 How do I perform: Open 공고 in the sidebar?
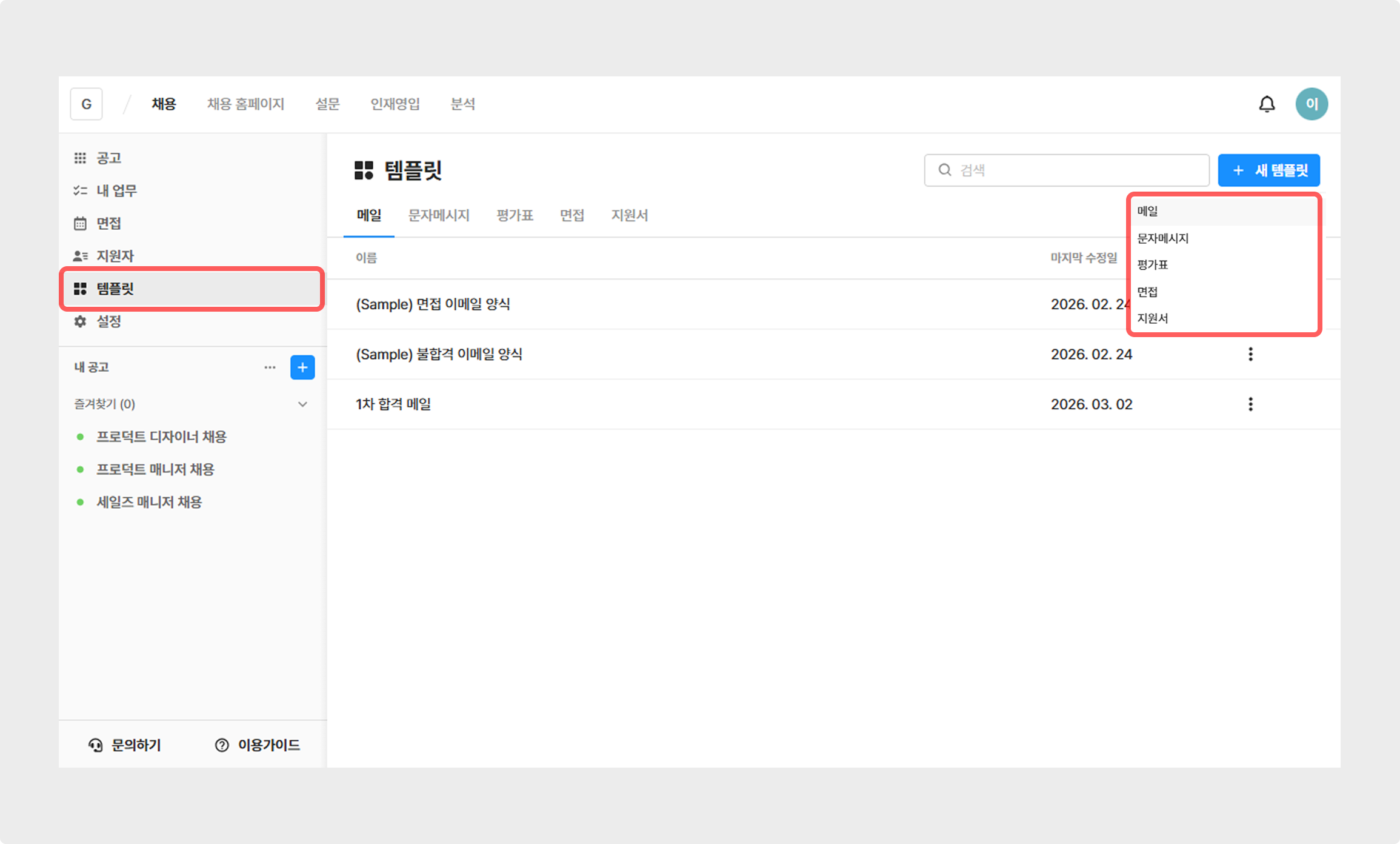192,158
